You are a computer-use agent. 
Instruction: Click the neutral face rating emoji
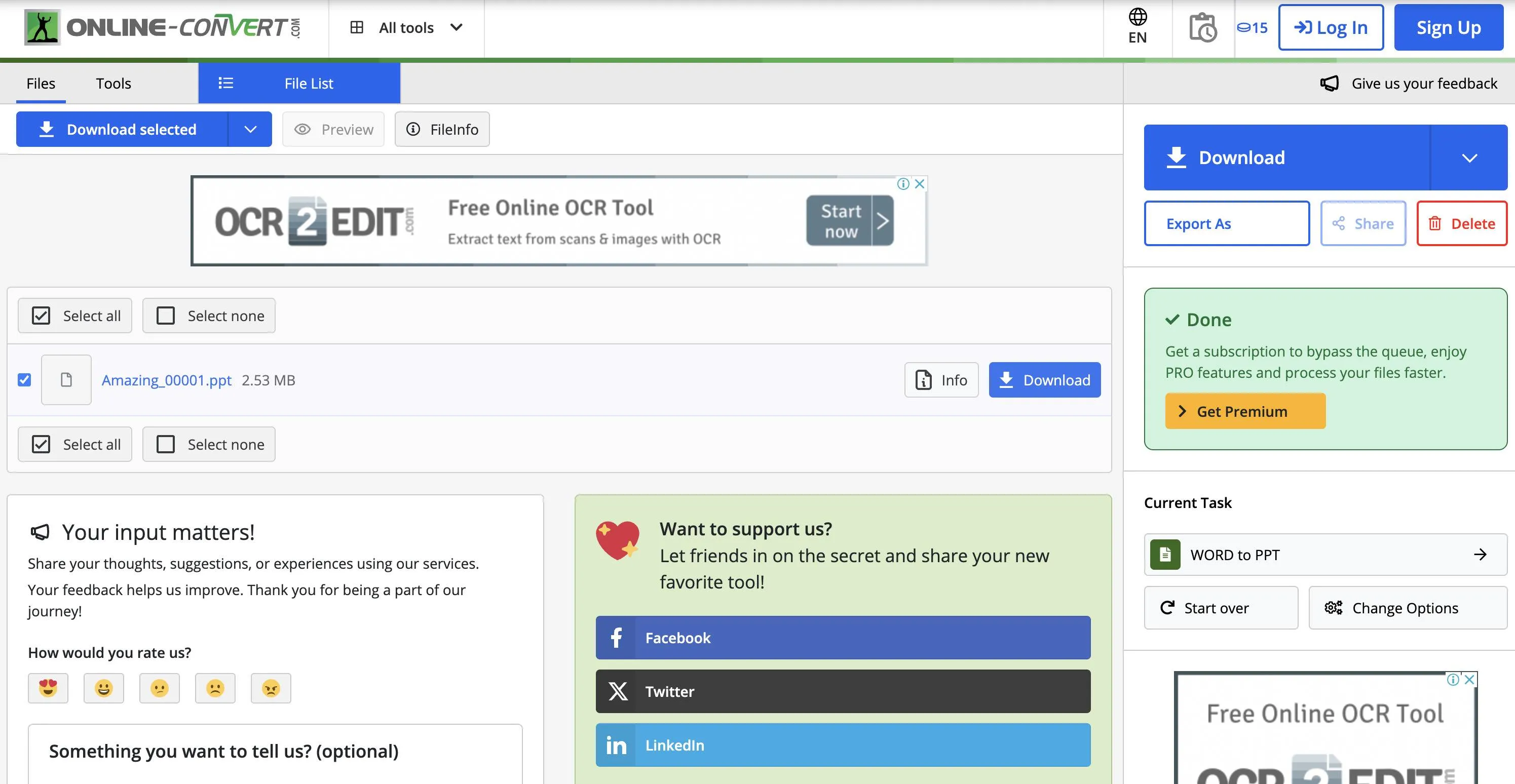coord(160,688)
